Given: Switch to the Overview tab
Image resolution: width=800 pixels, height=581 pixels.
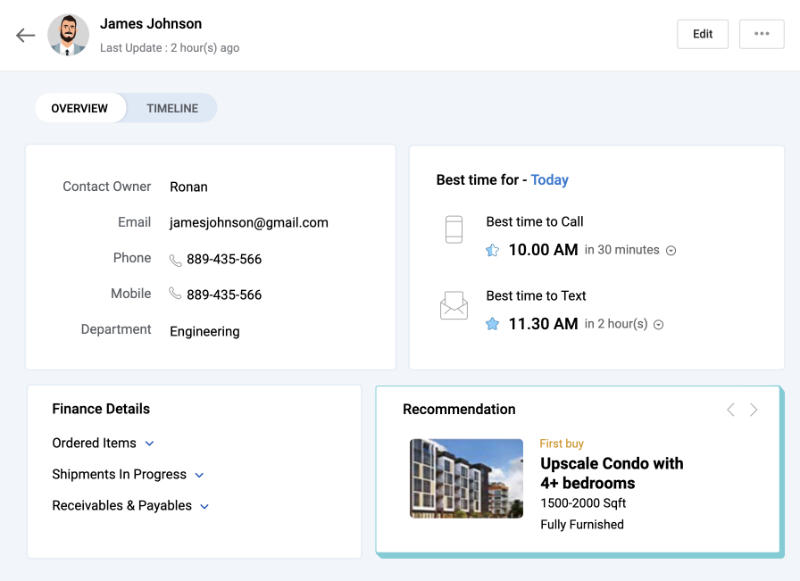Looking at the screenshot, I should click(80, 108).
